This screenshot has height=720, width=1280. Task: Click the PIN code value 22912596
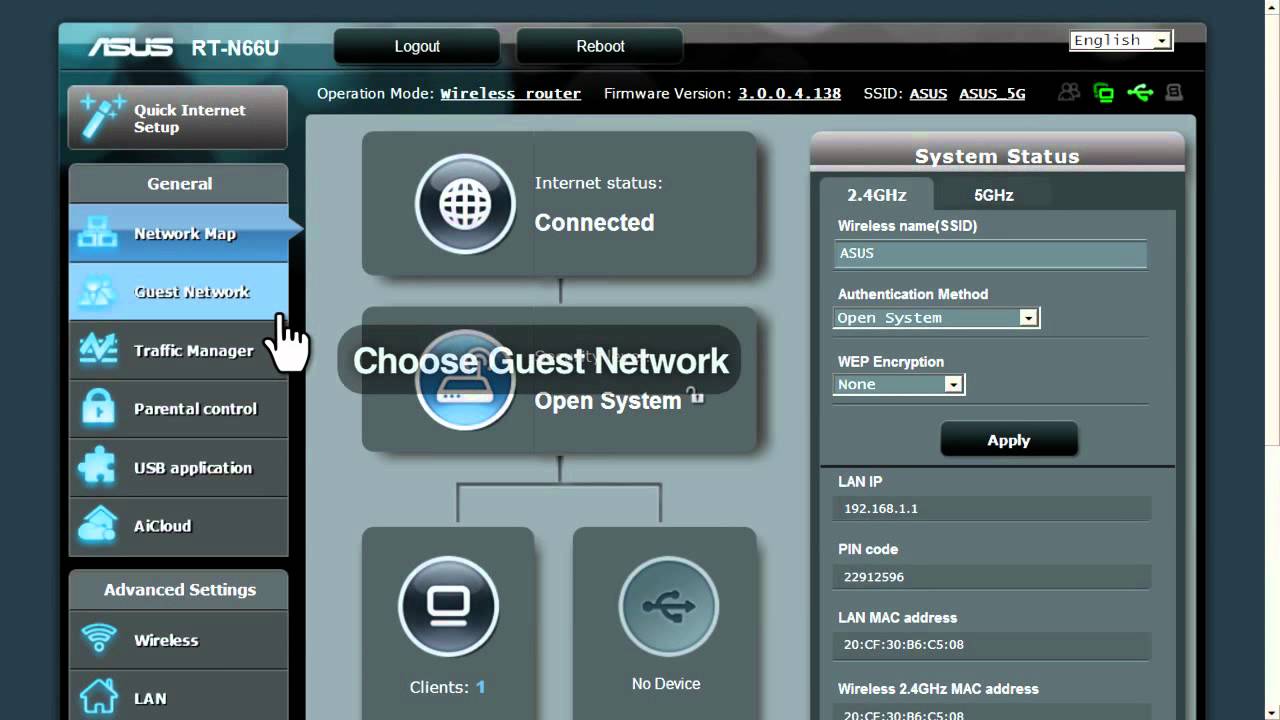(874, 577)
